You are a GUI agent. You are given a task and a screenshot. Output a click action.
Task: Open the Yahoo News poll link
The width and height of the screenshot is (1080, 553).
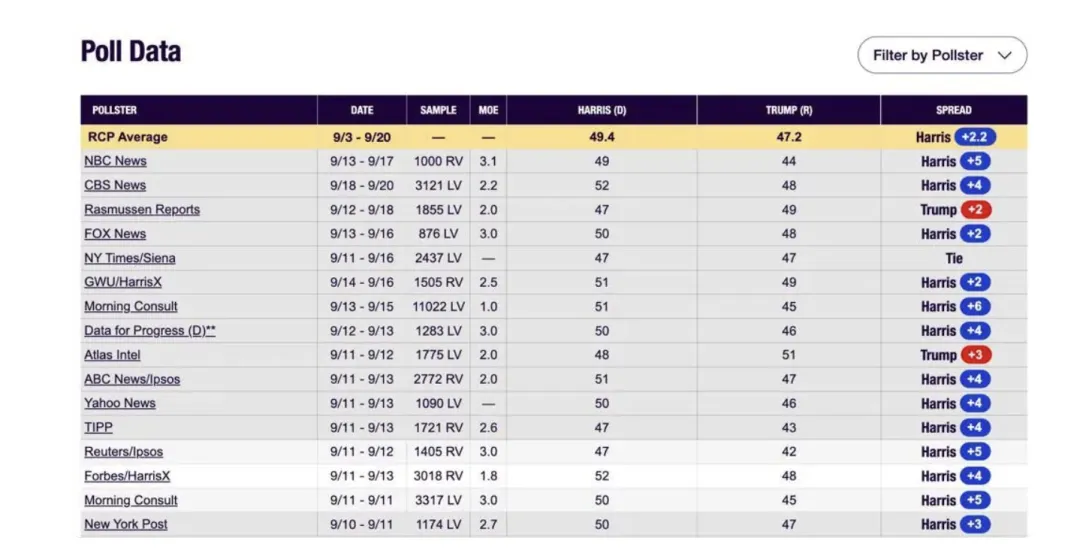[x=120, y=404]
